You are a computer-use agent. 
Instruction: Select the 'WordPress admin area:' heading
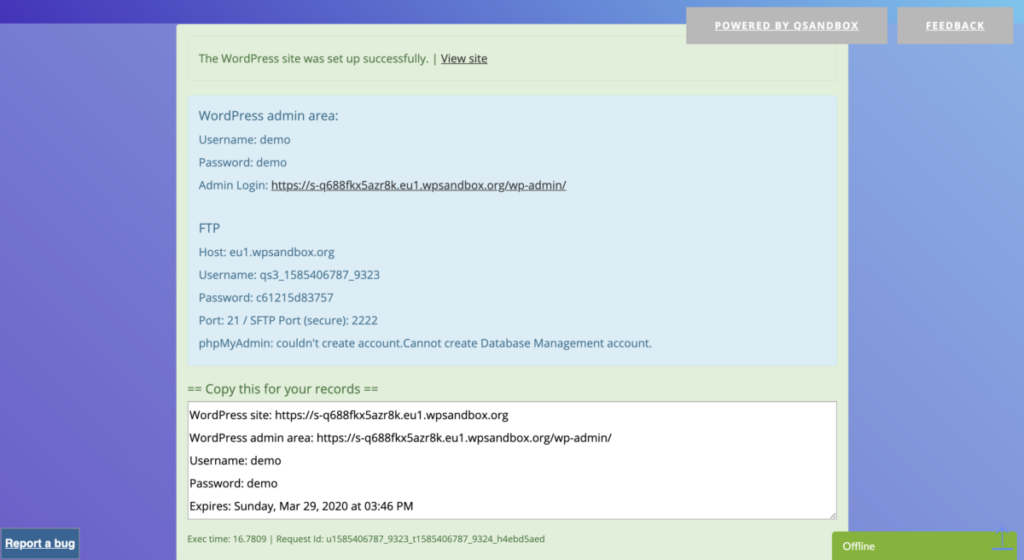268,116
